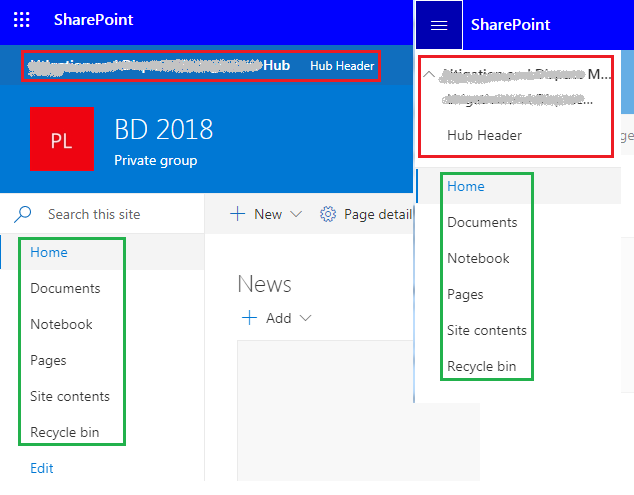The height and width of the screenshot is (495, 634).
Task: Click the Edit link below left navigation
Action: pyautogui.click(x=42, y=468)
